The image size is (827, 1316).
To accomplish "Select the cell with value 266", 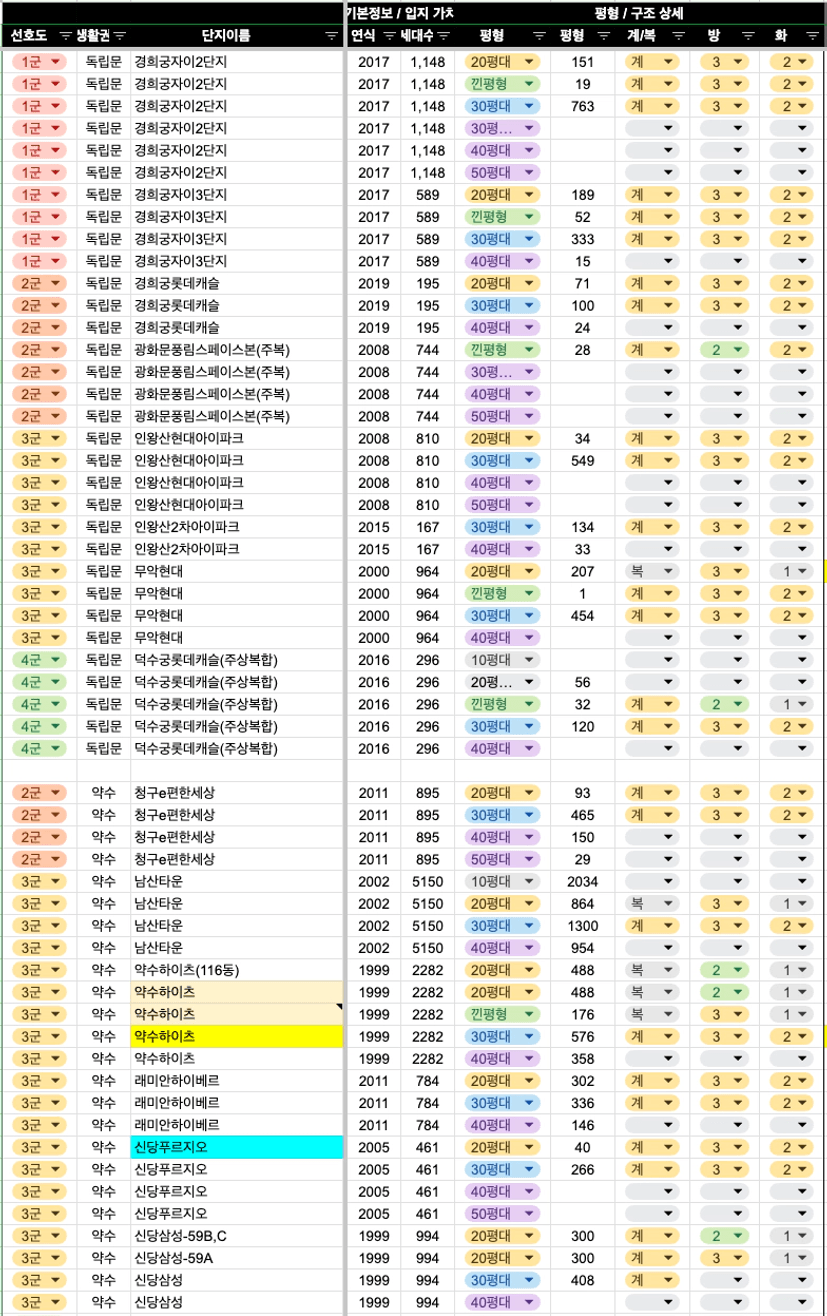I will pyautogui.click(x=582, y=1169).
